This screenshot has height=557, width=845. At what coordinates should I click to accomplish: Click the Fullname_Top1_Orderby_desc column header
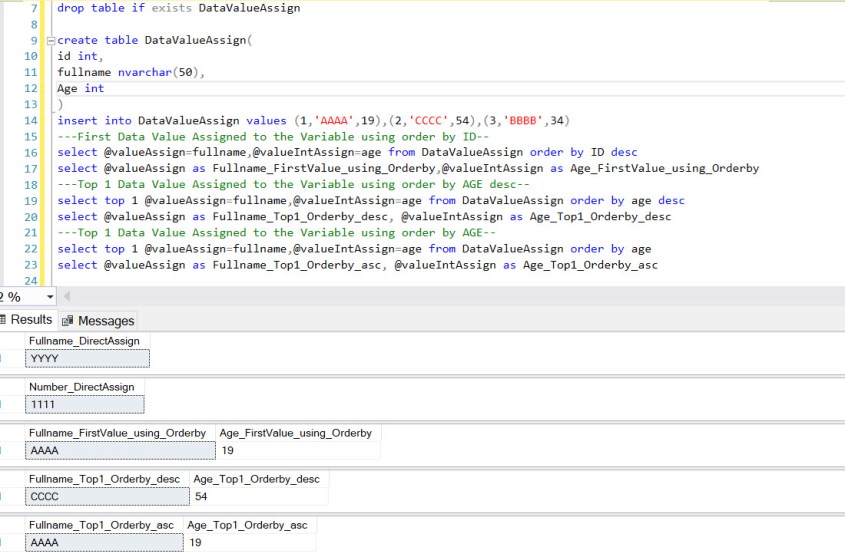107,479
